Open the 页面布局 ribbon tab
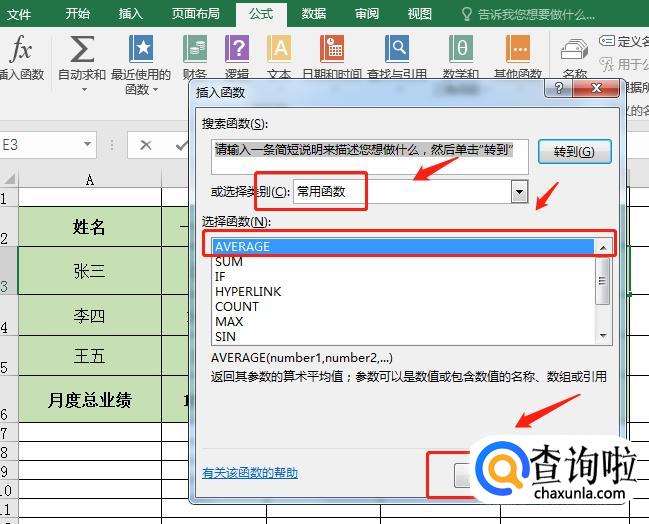649x524 pixels. coord(197,14)
